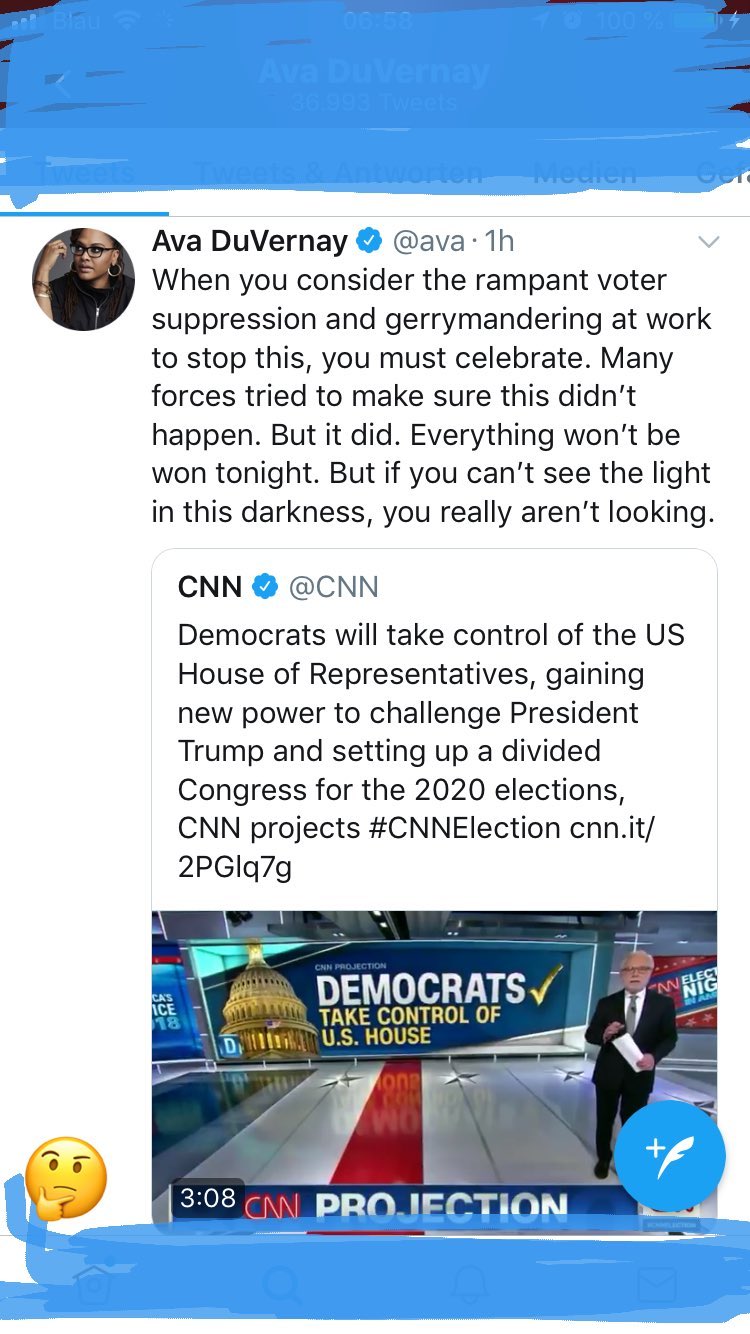Switch to the Medien tab
The width and height of the screenshot is (750, 1334).
tap(584, 173)
